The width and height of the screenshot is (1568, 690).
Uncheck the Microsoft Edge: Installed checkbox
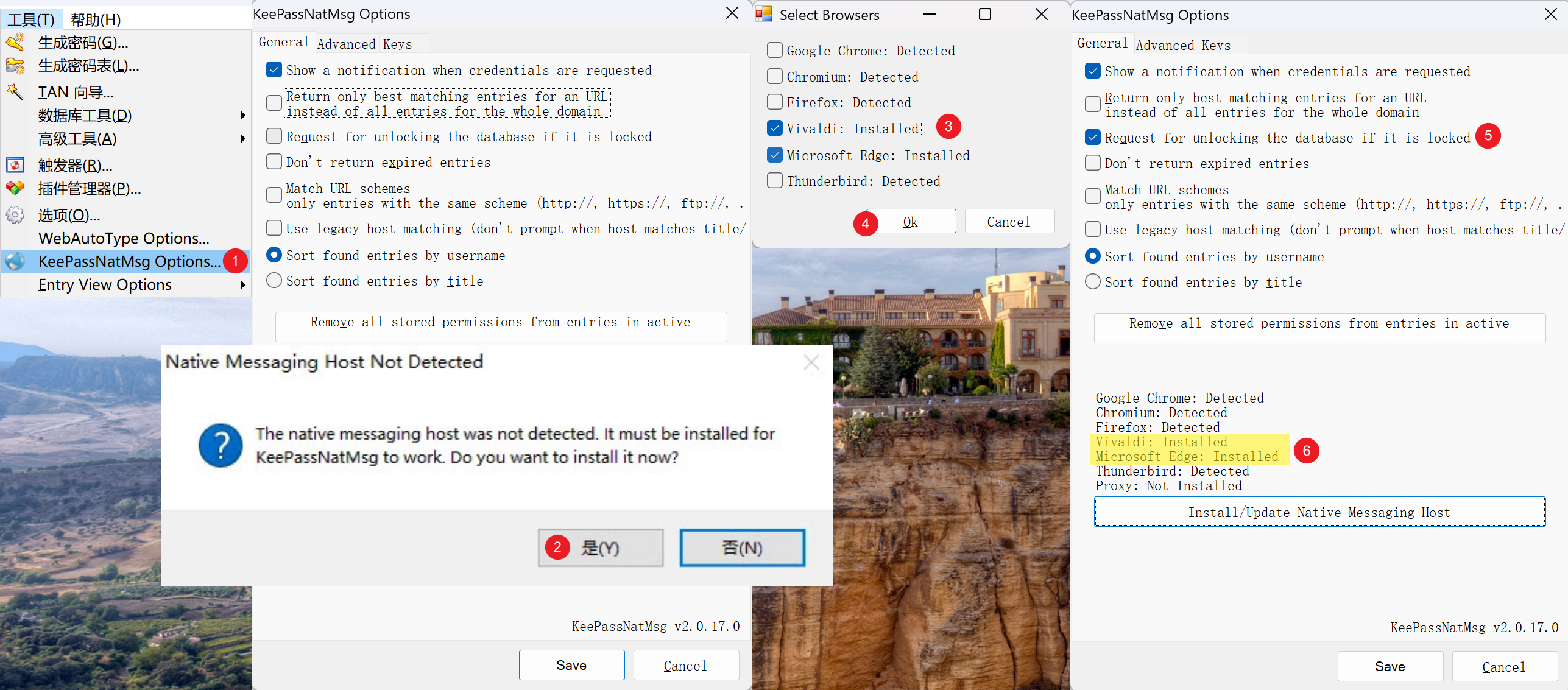[774, 155]
